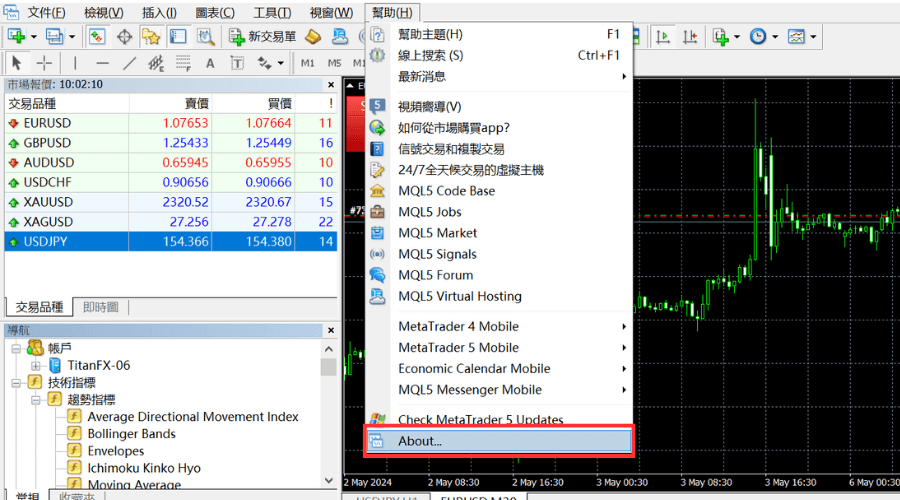This screenshot has height=500, width=900.
Task: Toggle the Navigator panel star-folder icon
Action: point(151,37)
